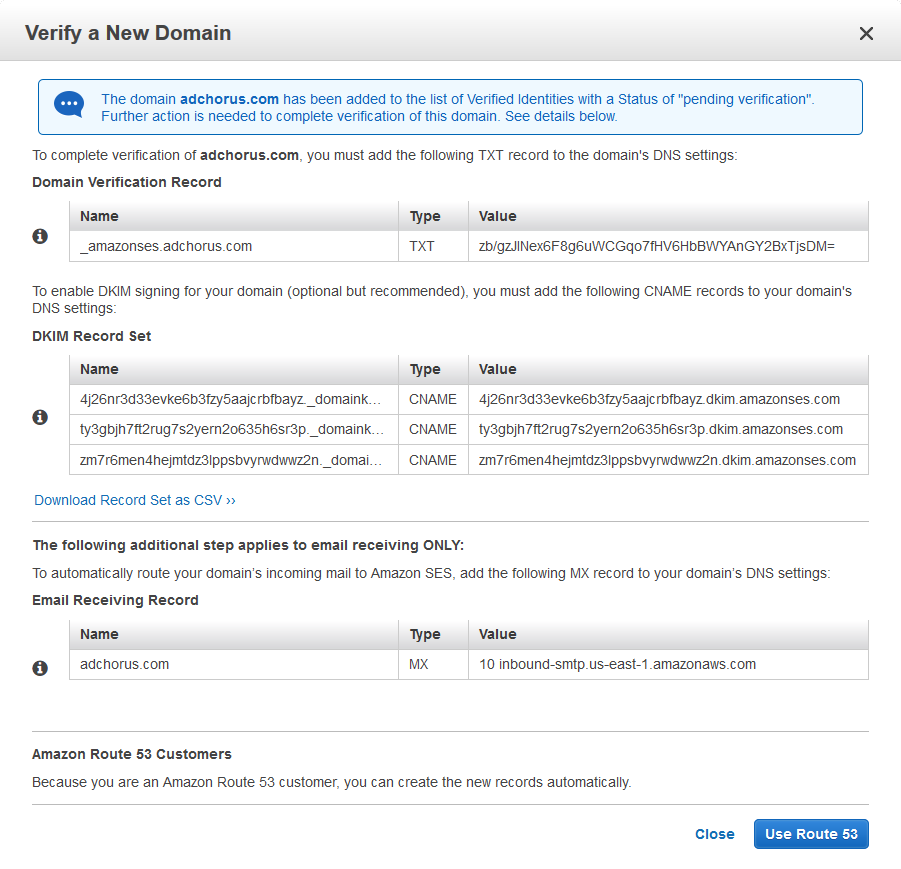Select the zb/gzJlNex6F8g6u verification value
The width and height of the screenshot is (901, 869).
pos(668,246)
